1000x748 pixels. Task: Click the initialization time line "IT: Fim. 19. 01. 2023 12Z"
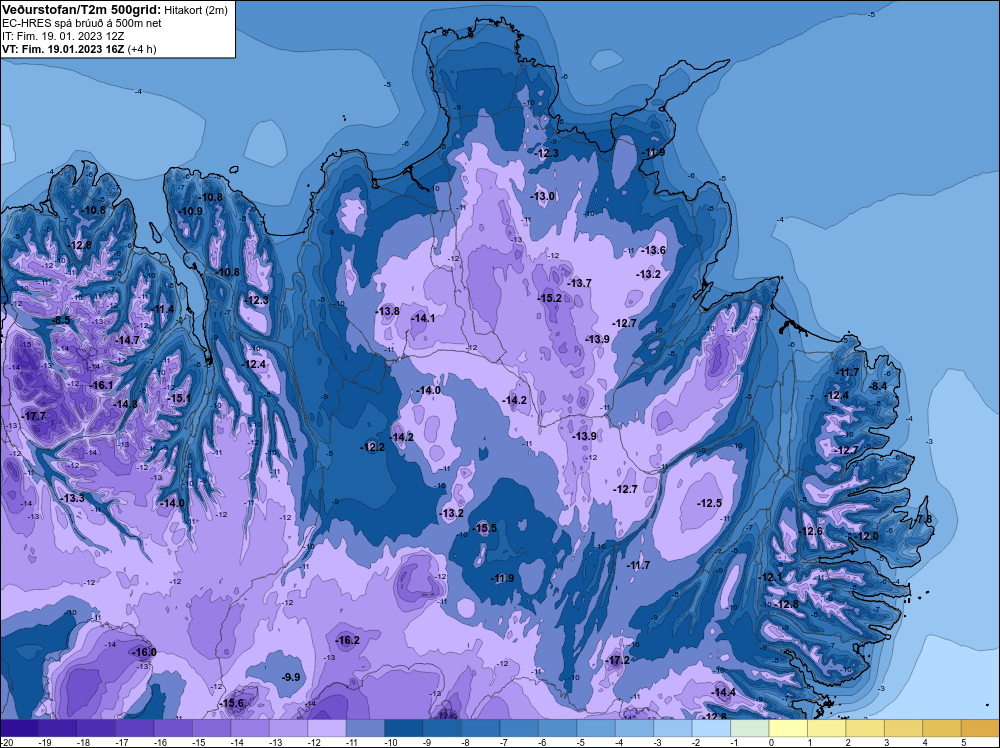tap(61, 36)
